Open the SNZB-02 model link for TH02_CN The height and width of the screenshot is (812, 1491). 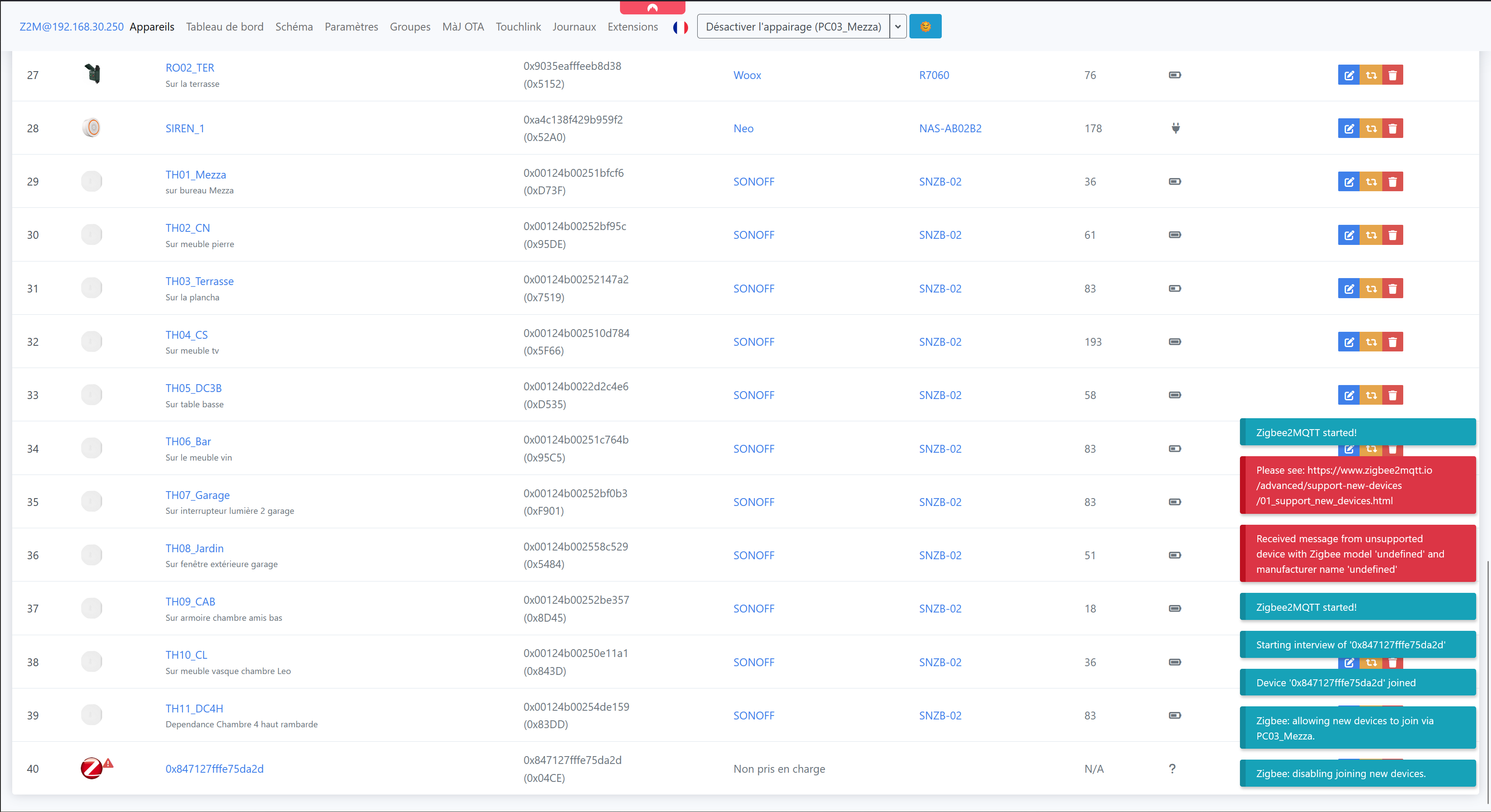pos(940,235)
